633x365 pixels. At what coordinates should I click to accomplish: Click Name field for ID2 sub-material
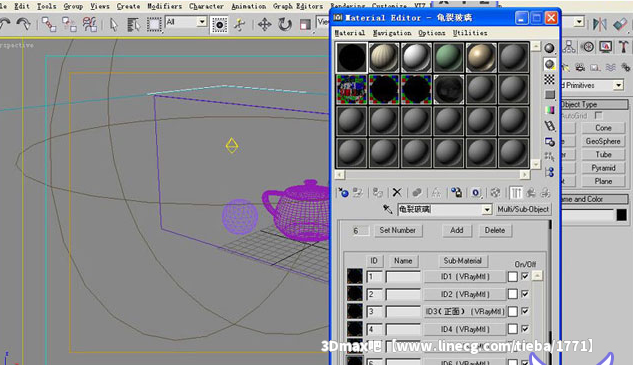pos(403,294)
